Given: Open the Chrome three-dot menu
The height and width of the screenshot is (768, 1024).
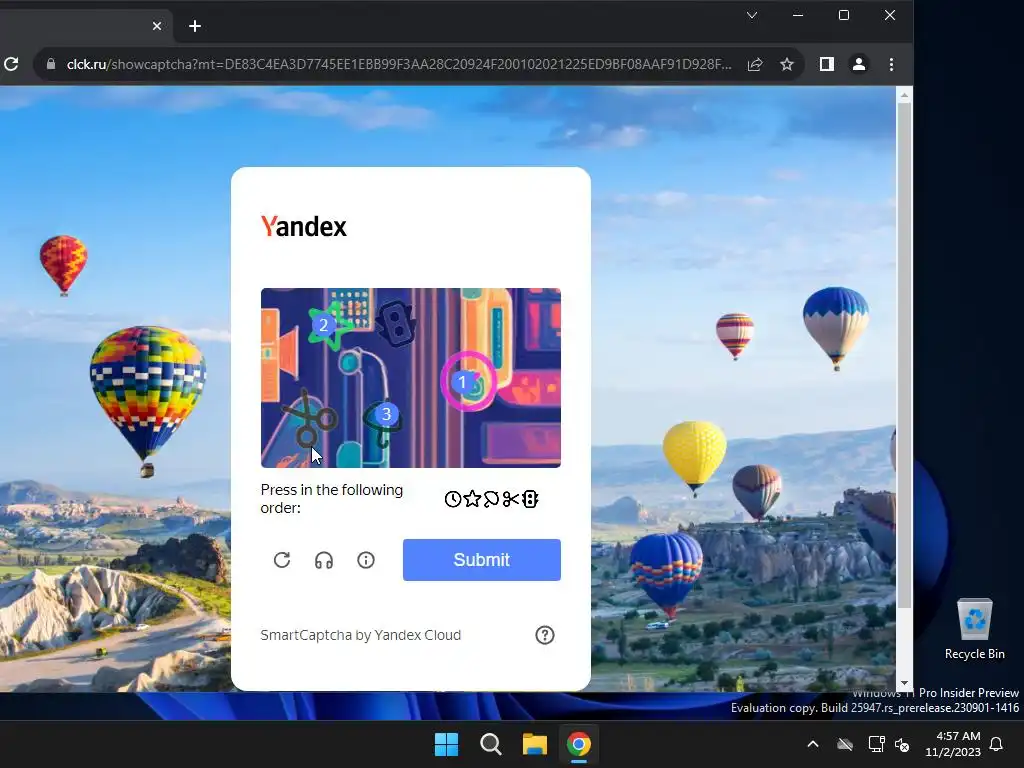Looking at the screenshot, I should [891, 64].
